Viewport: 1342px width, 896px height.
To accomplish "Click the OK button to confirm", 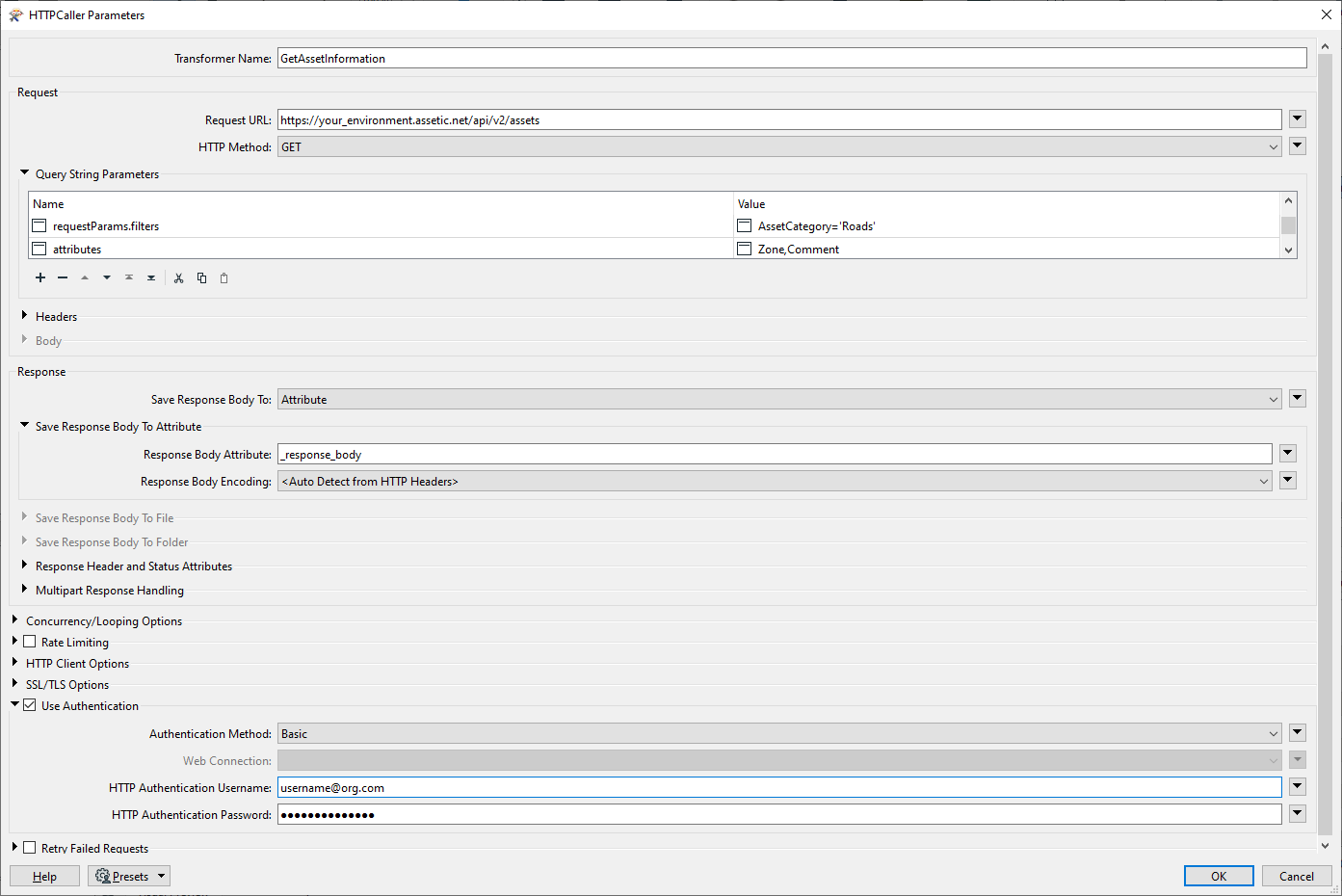I will [1219, 876].
